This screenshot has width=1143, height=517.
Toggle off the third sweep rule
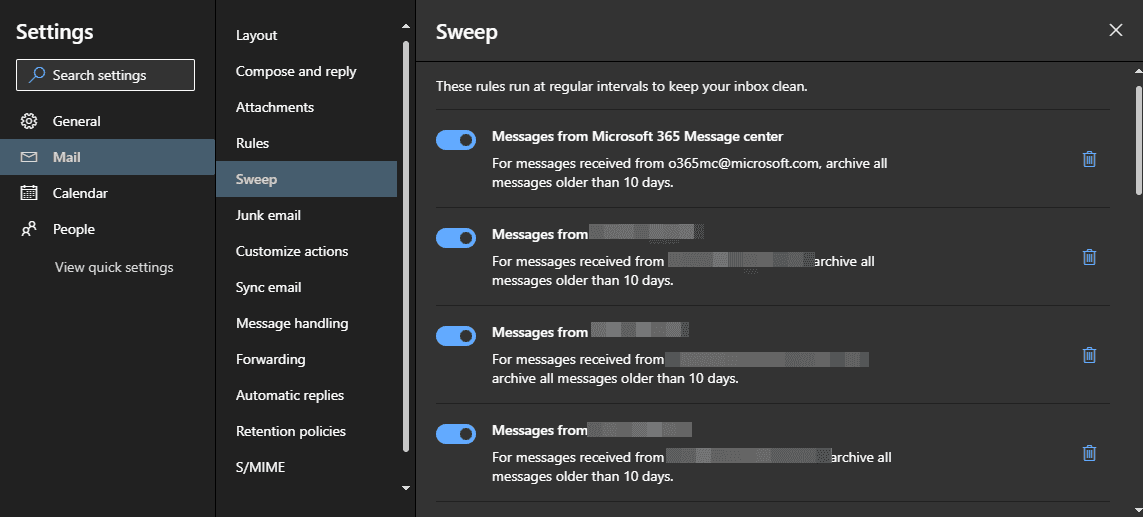(456, 336)
